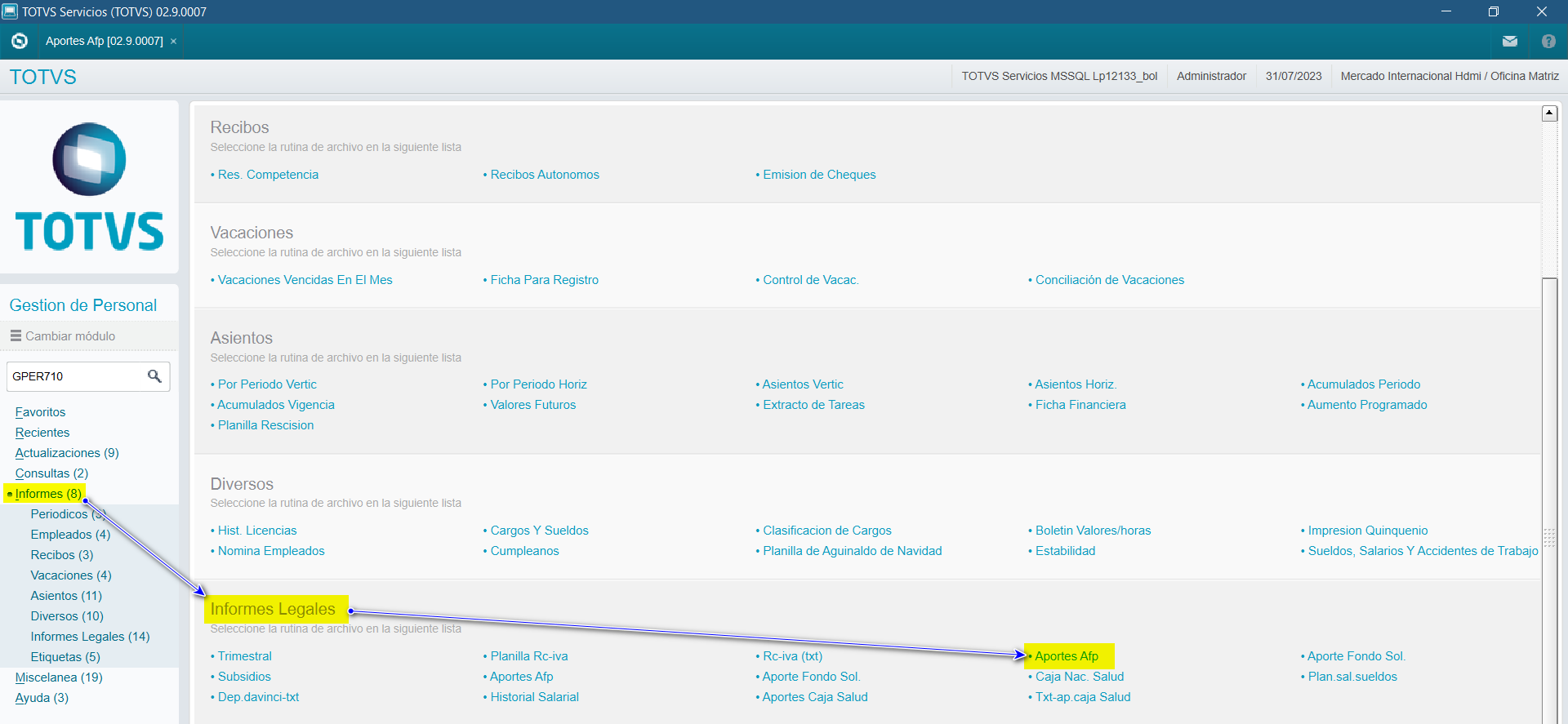
Task: Open Recibos Autonomos routine
Action: click(545, 175)
